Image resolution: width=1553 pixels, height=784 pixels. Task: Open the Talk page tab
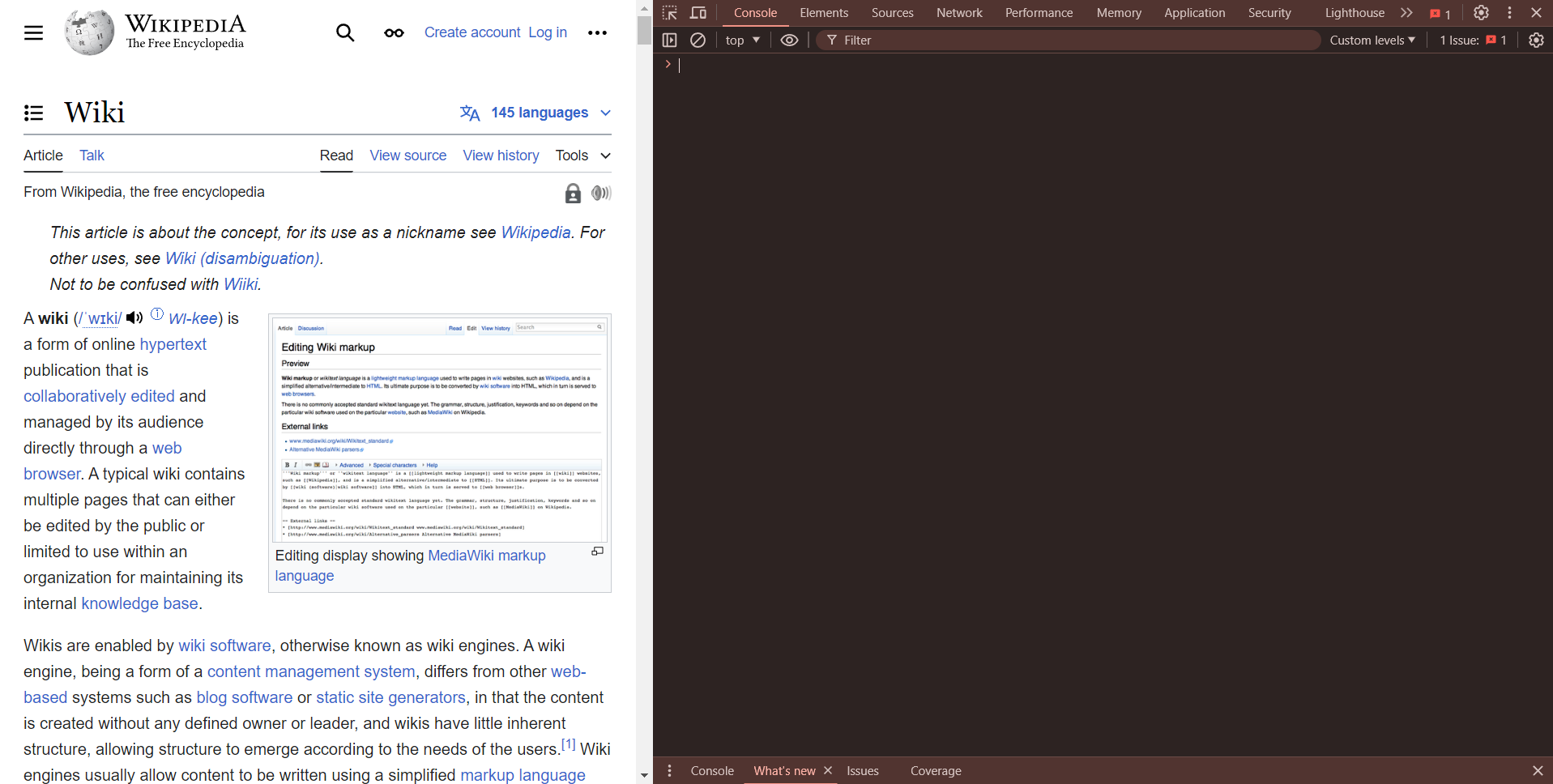coord(92,156)
